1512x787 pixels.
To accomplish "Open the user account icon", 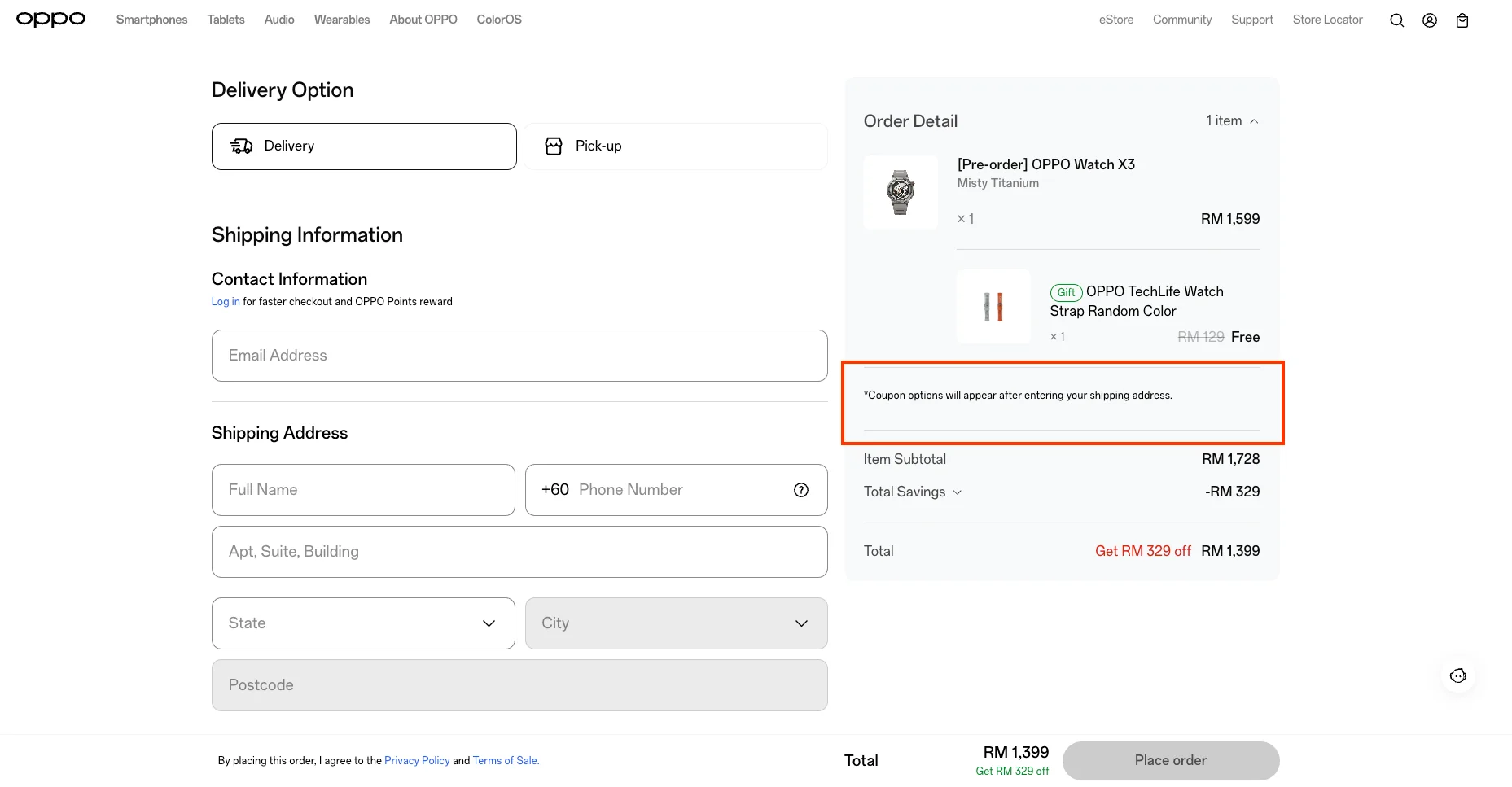I will [1429, 20].
